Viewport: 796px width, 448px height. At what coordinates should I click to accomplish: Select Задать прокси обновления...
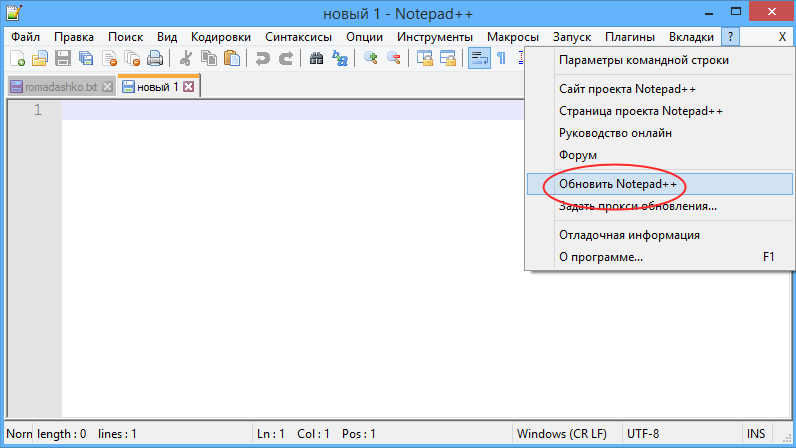tap(660, 206)
